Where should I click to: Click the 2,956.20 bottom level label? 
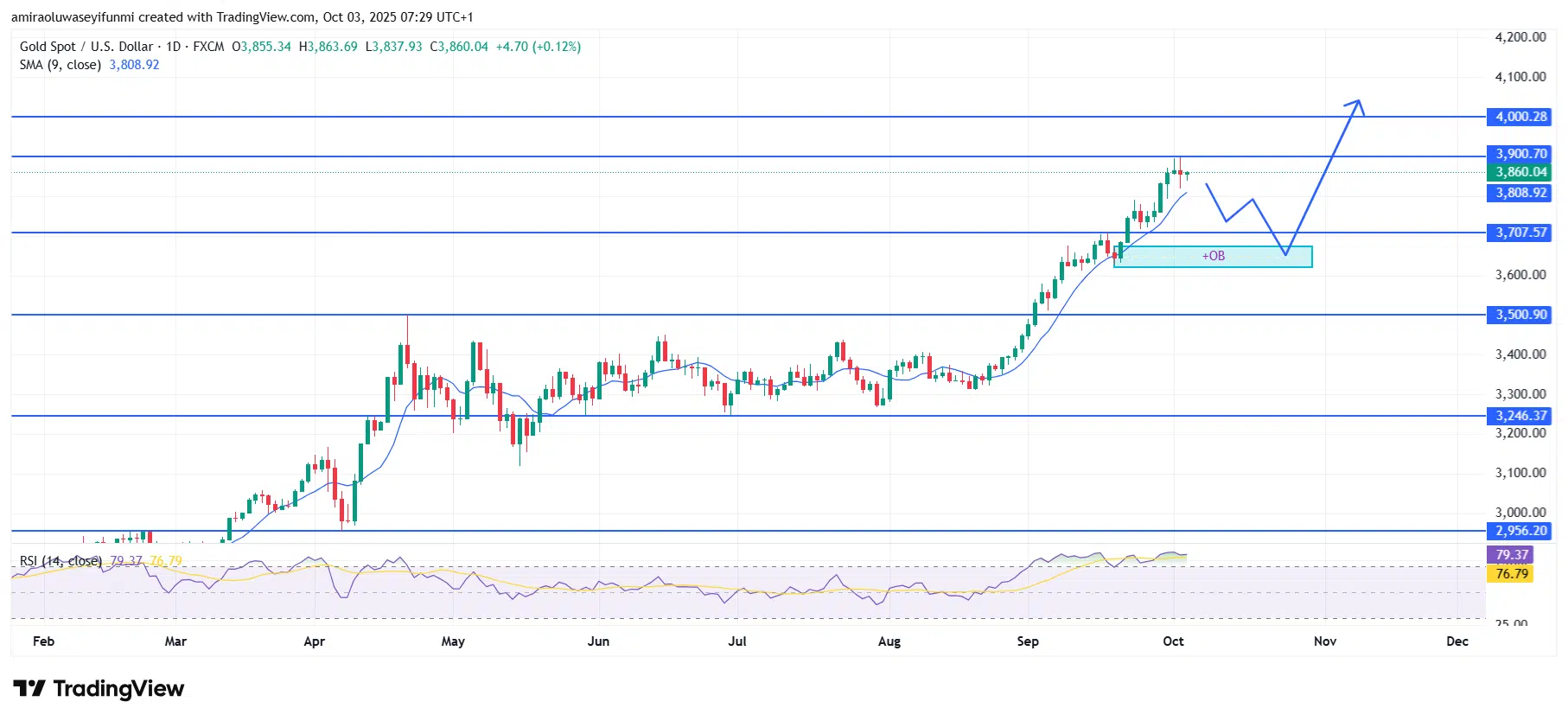(1520, 531)
